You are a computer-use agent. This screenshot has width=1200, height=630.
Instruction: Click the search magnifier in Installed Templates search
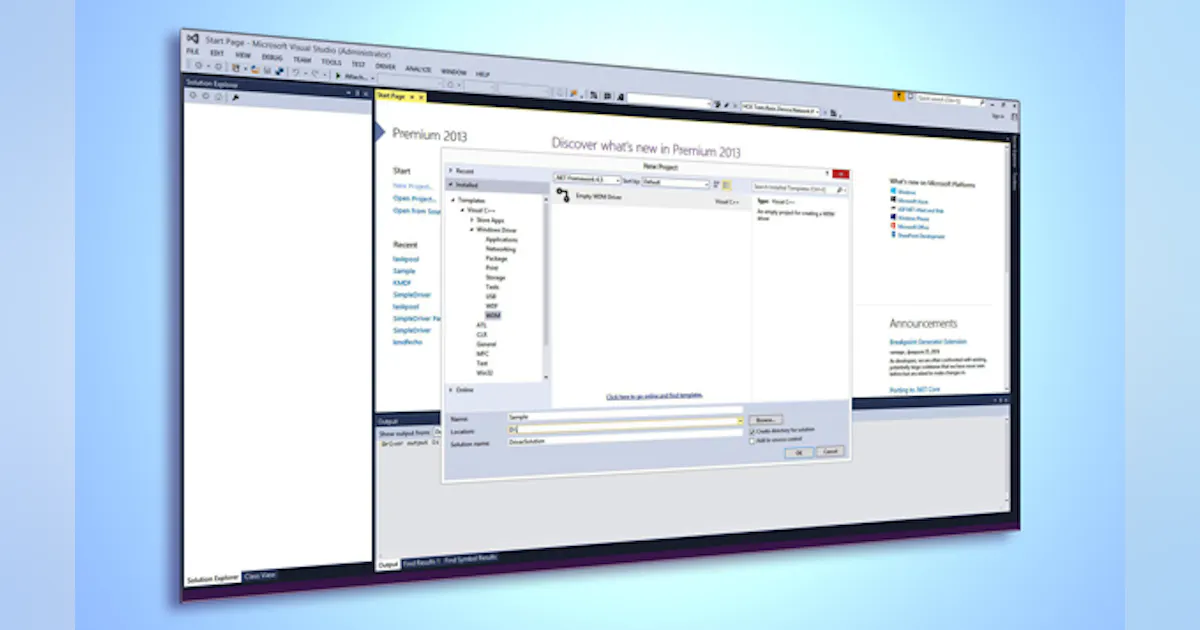tap(840, 189)
